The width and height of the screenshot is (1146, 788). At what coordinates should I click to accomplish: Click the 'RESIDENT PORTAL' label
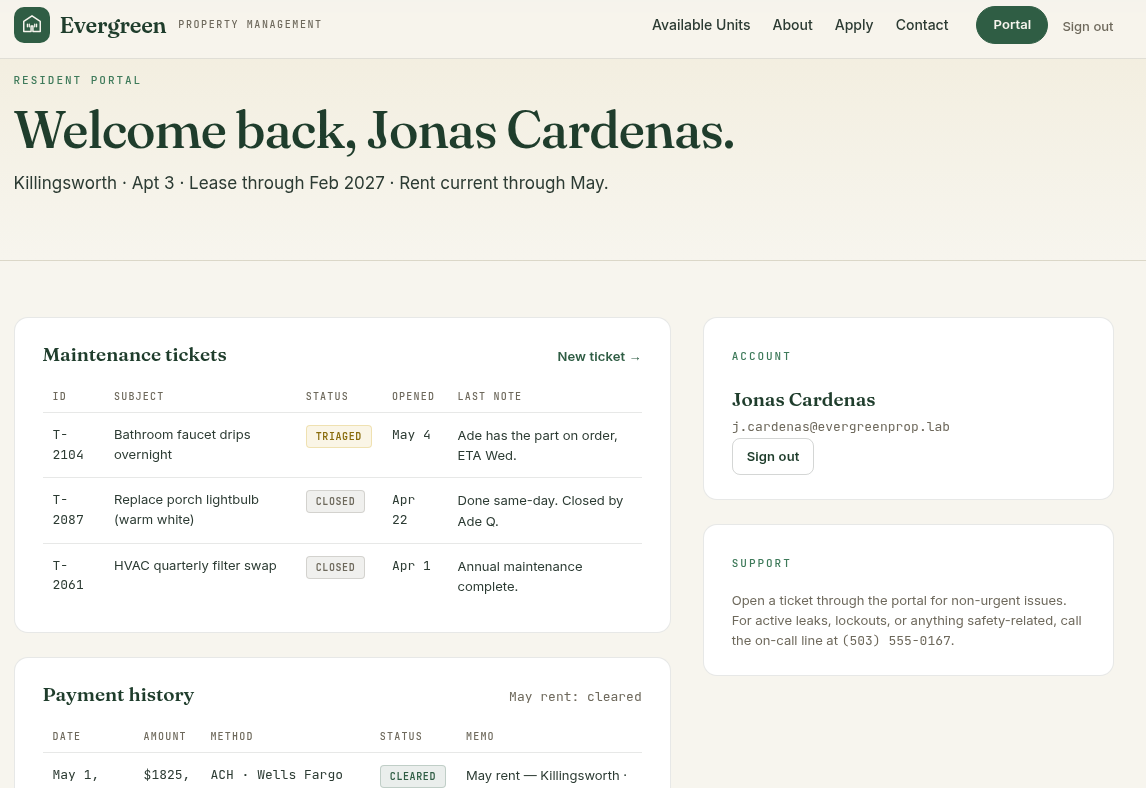pos(77,80)
